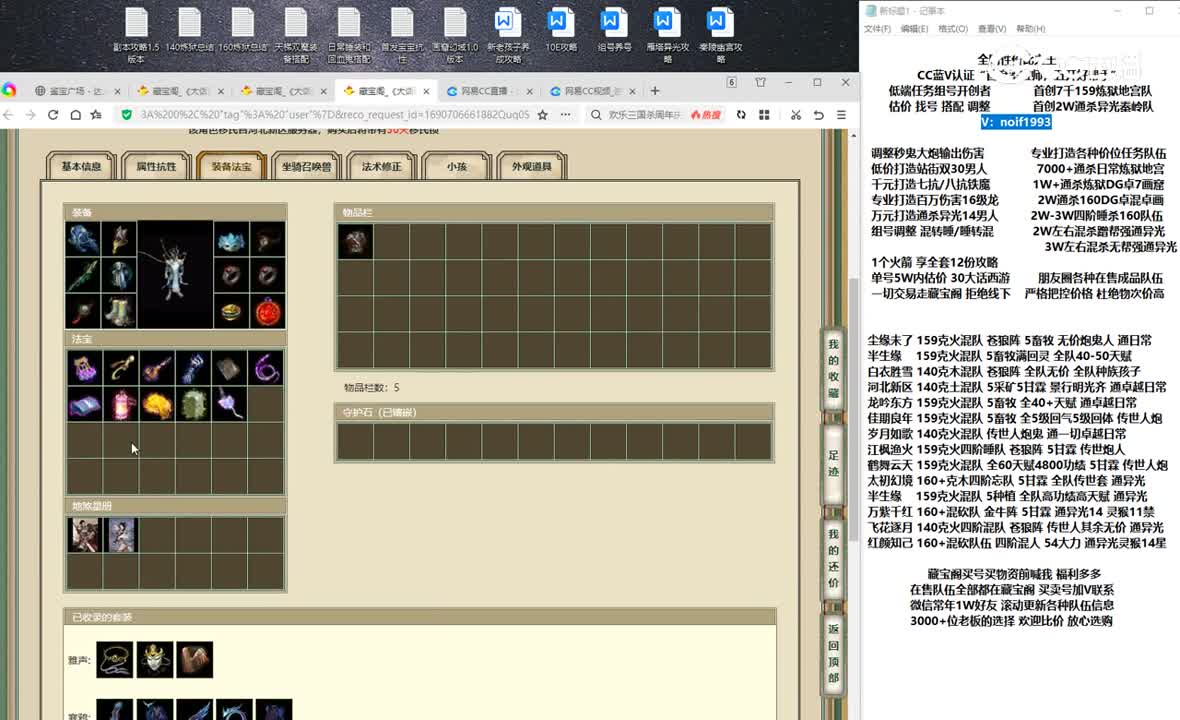Image resolution: width=1180 pixels, height=720 pixels.
Task: Click the pink lantern 法宝 icon
Action: coord(120,404)
